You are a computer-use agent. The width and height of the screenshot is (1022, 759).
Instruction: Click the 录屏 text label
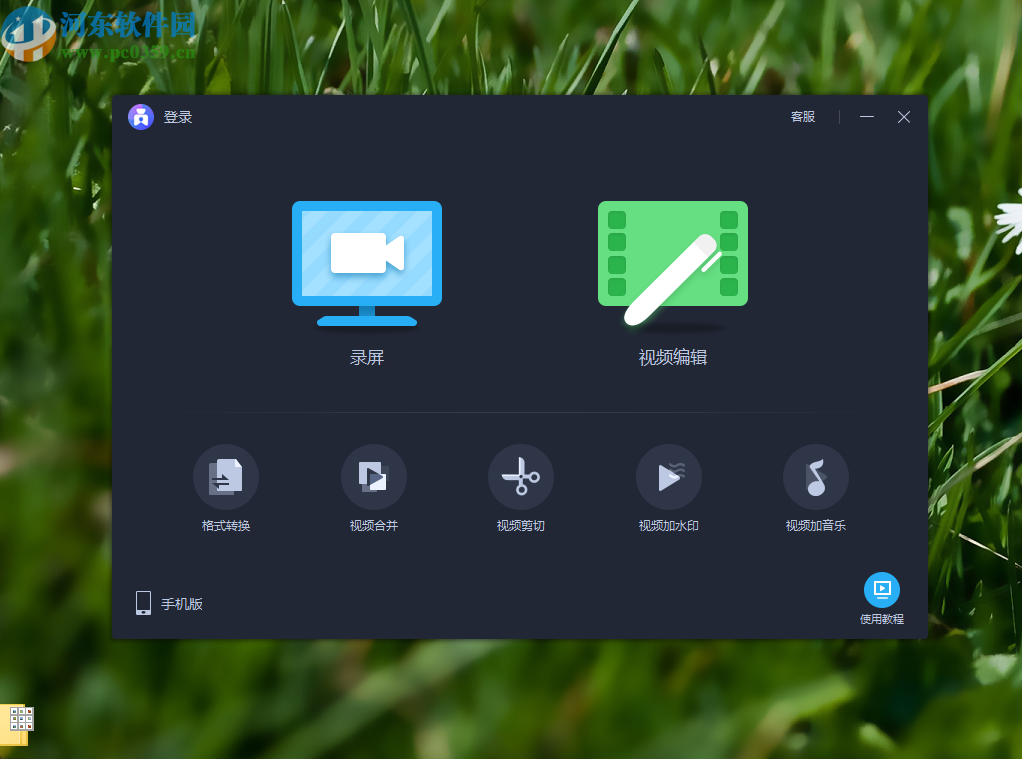point(367,357)
